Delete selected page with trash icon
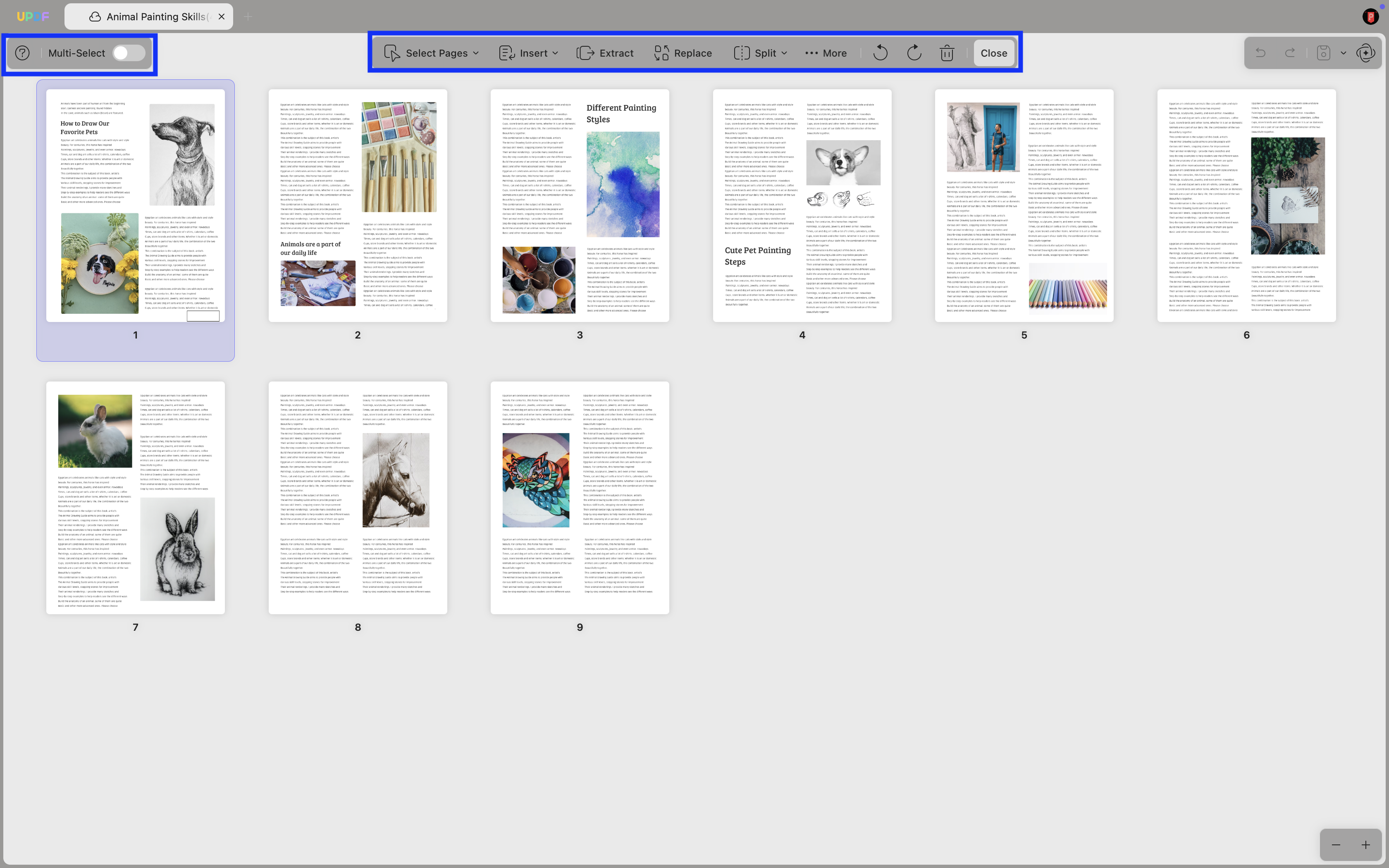Viewport: 1389px width, 868px height. [x=947, y=53]
